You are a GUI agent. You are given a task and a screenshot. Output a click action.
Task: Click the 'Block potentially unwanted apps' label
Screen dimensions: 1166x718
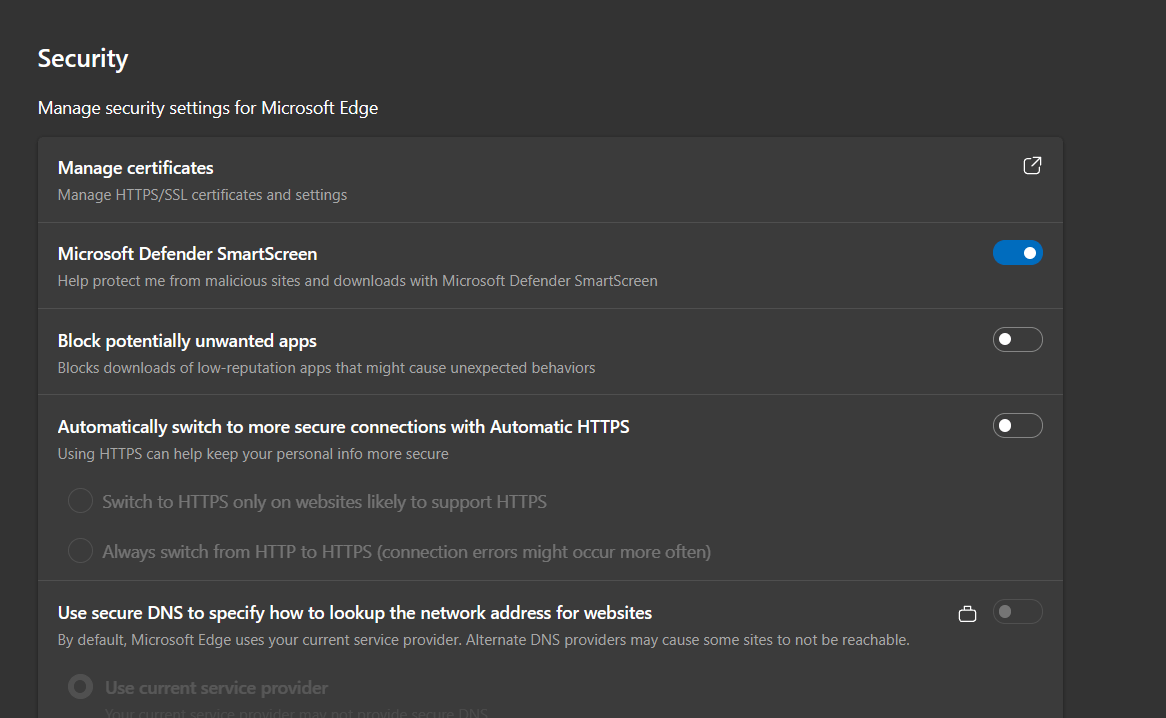pyautogui.click(x=187, y=341)
